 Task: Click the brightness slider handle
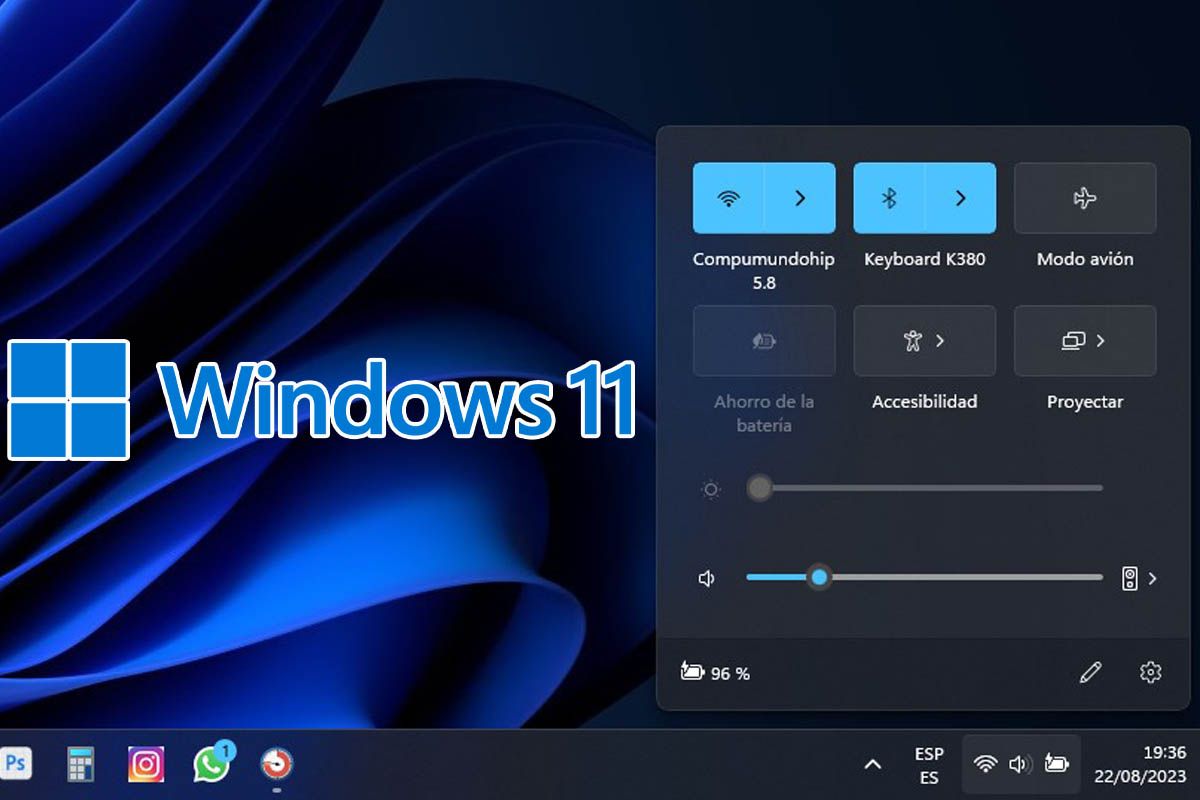tap(760, 488)
